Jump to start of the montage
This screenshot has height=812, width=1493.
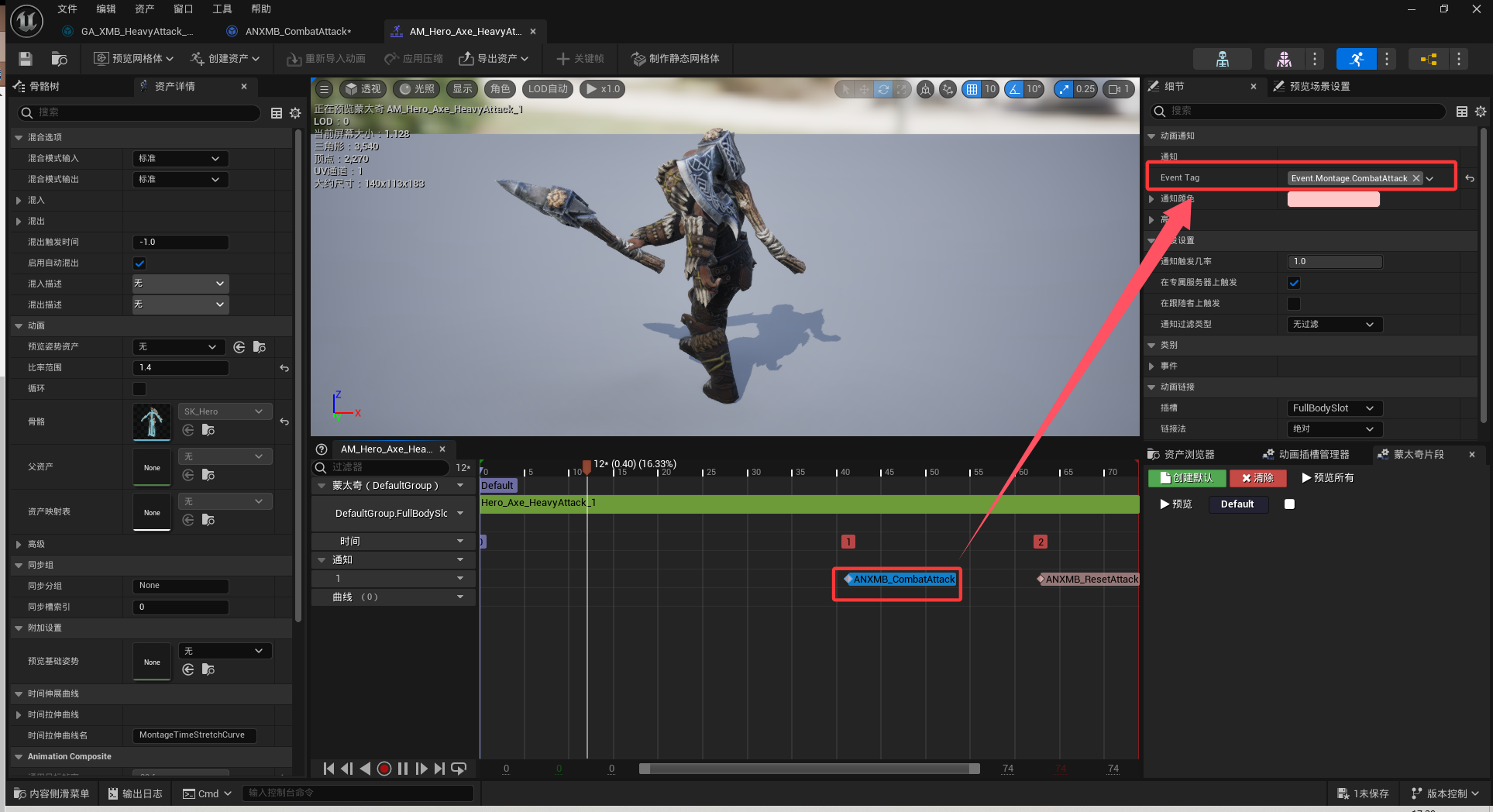click(329, 769)
